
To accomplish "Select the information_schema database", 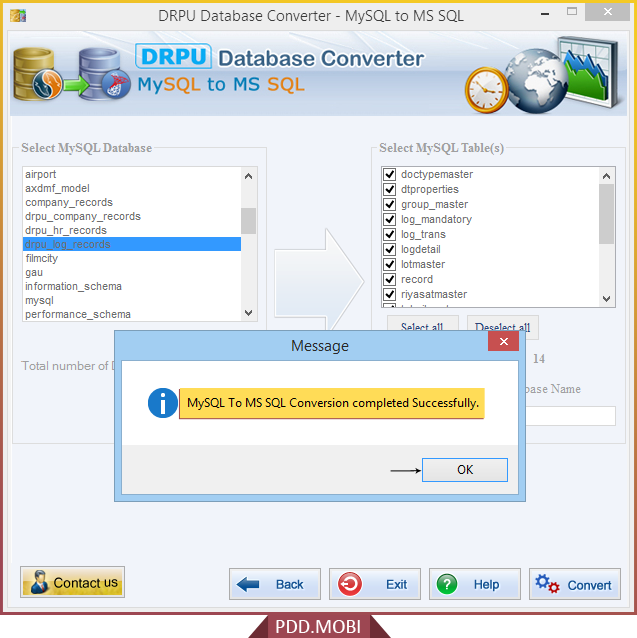I will coord(132,286).
